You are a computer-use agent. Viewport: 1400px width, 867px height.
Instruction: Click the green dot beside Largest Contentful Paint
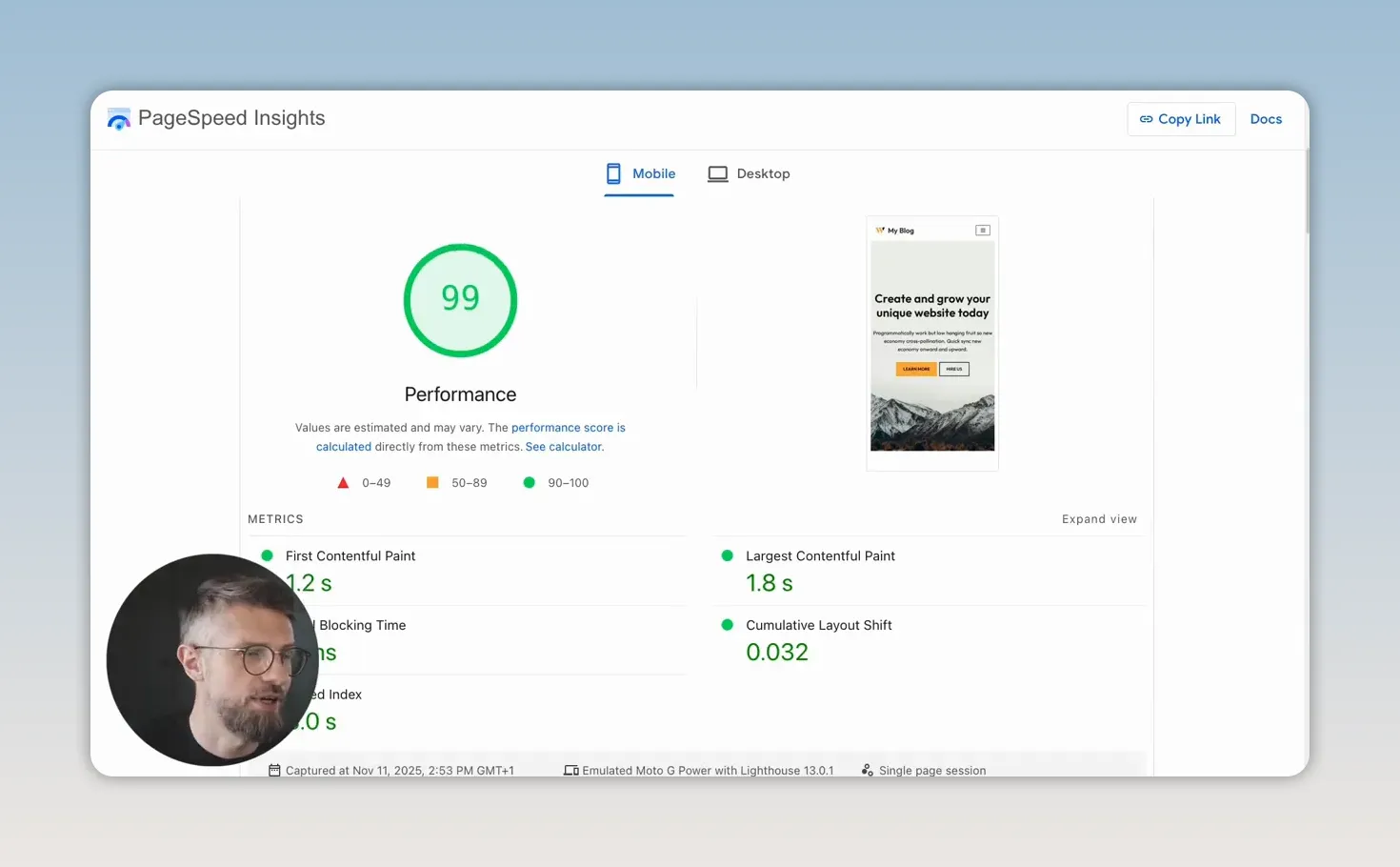(728, 555)
